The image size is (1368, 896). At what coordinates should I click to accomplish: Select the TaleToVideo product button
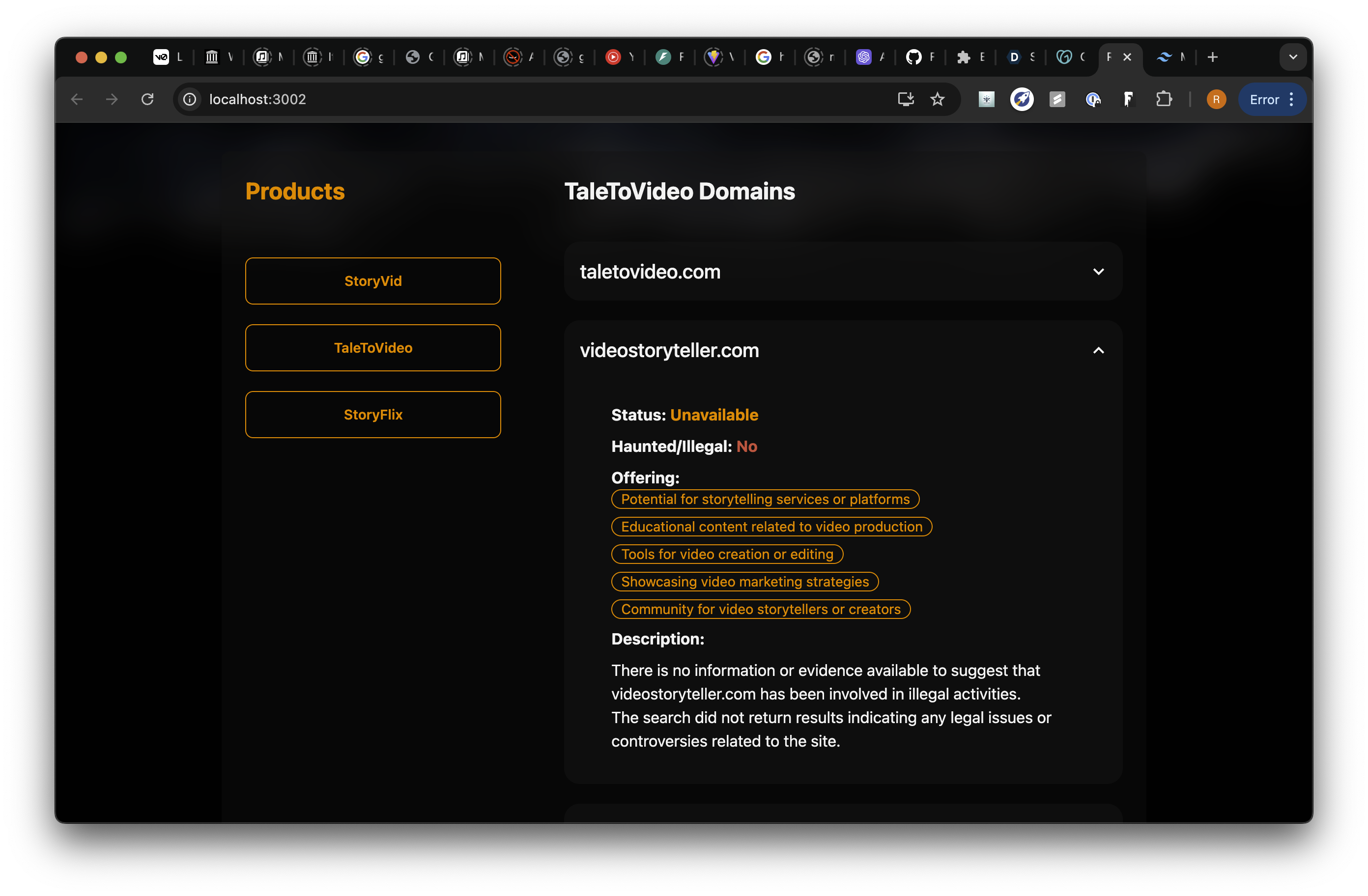point(373,348)
